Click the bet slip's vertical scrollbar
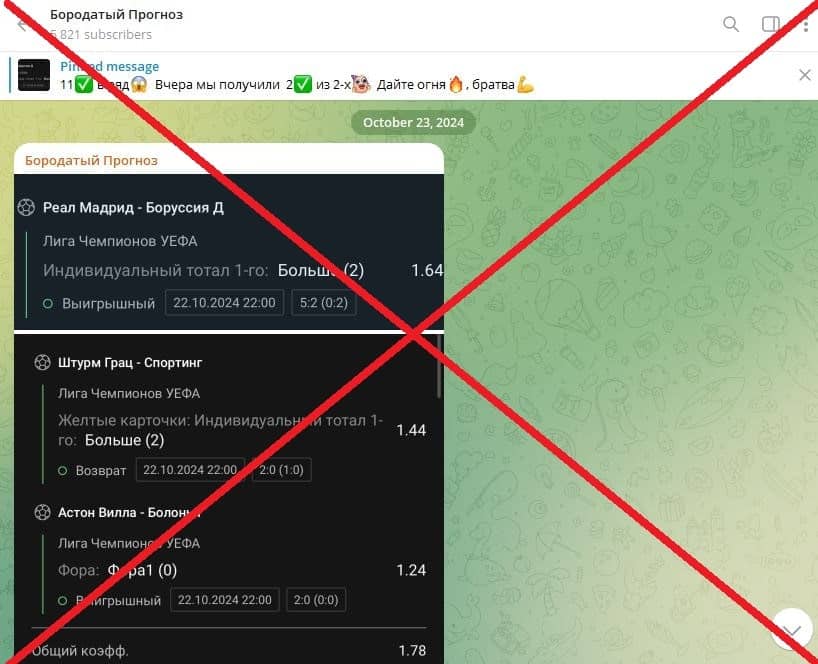Image resolution: width=818 pixels, height=664 pixels. [438, 370]
